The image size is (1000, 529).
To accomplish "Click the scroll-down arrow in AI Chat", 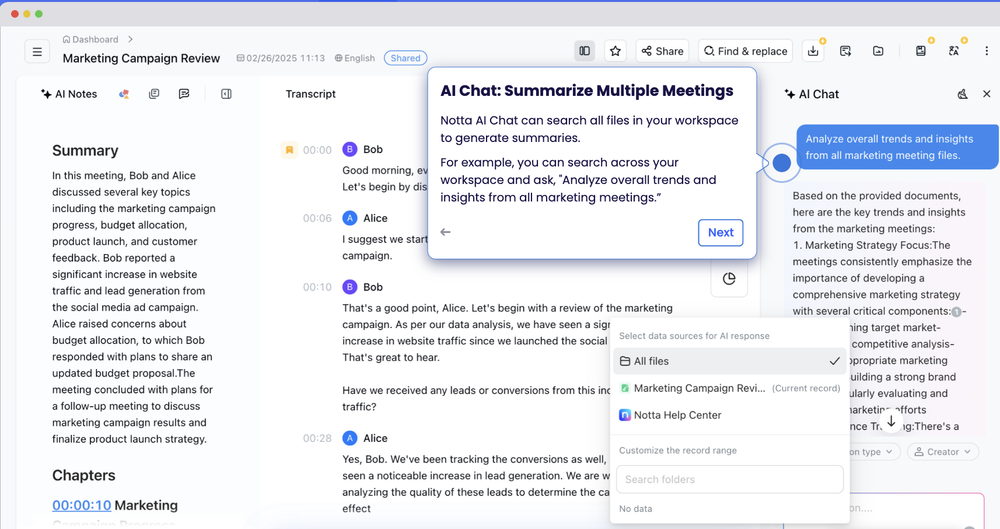I will point(891,422).
